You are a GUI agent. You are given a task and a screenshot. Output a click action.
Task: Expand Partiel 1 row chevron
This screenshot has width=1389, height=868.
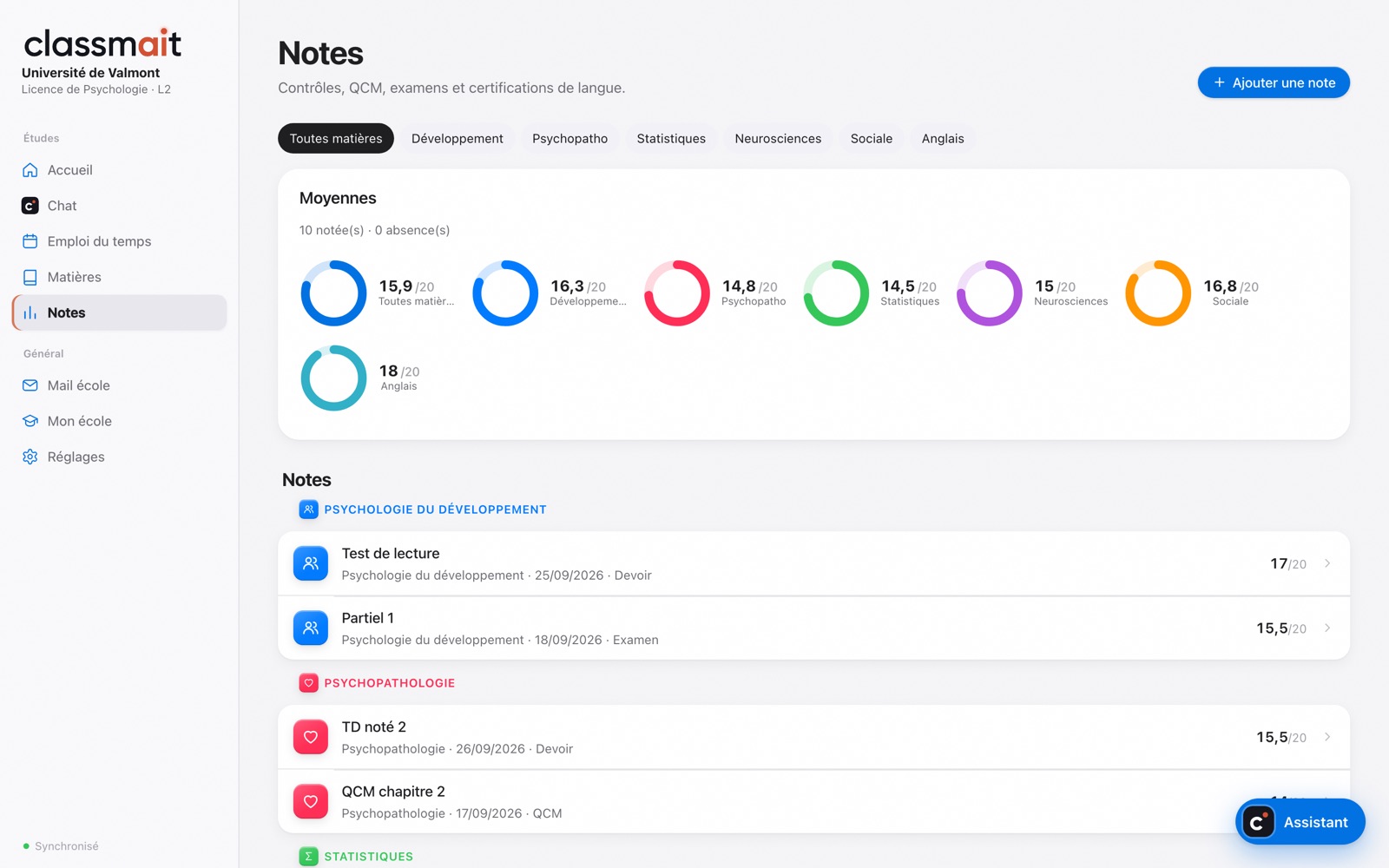[1327, 628]
